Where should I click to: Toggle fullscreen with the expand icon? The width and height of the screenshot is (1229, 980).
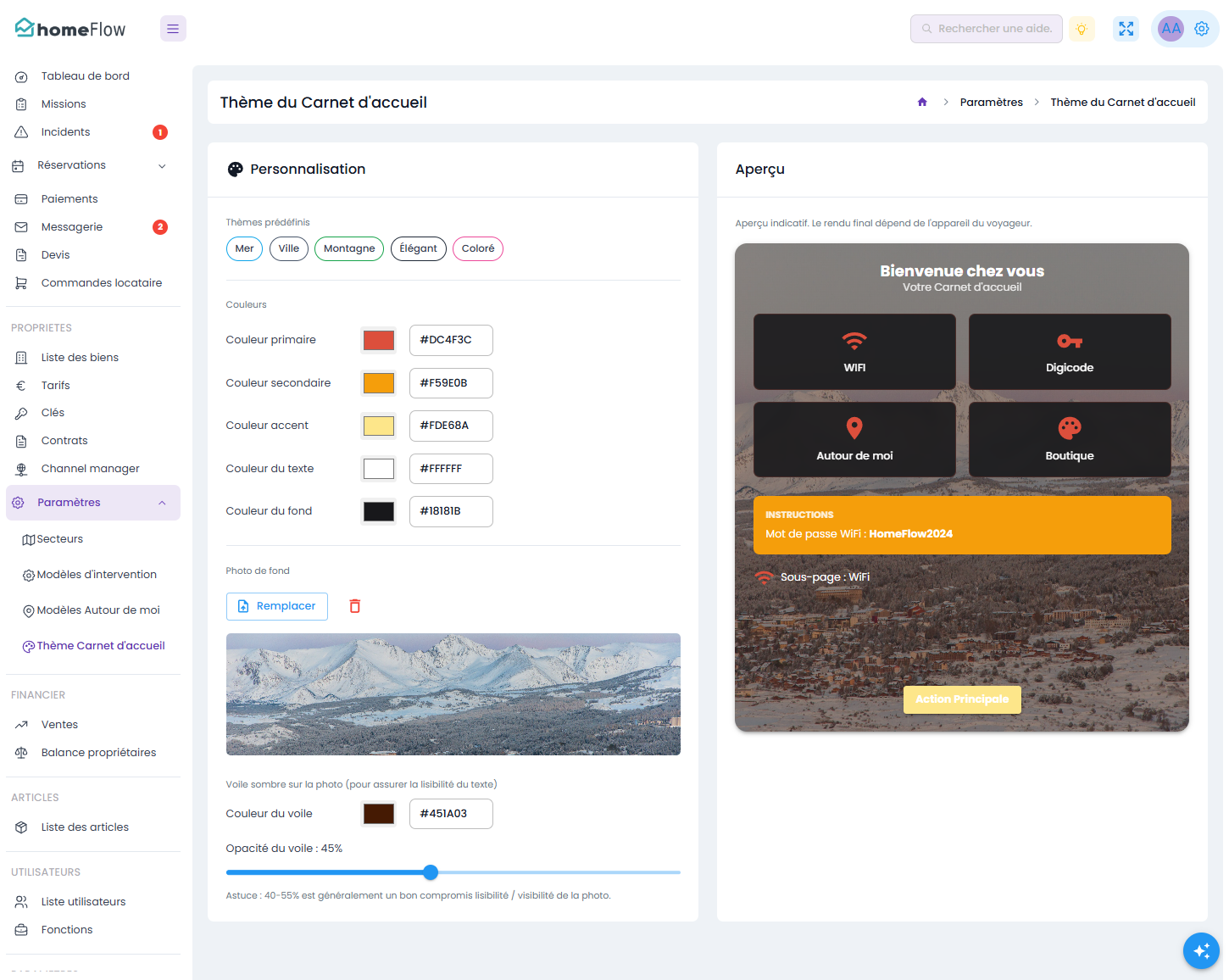tap(1126, 29)
